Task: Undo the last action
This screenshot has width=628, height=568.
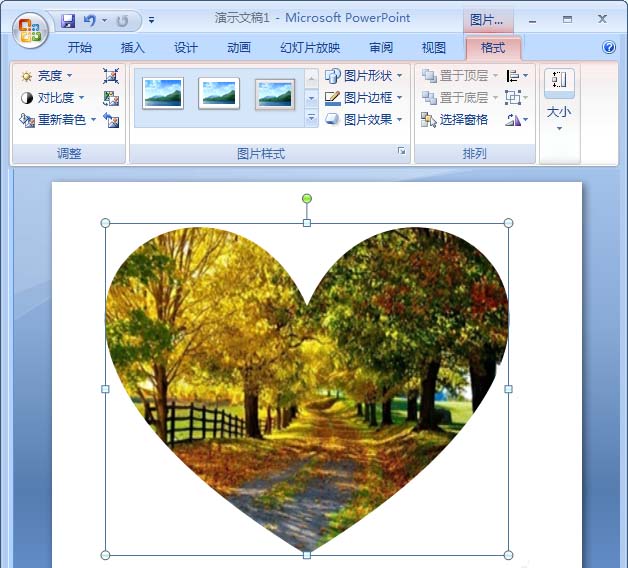Action: click(x=89, y=20)
